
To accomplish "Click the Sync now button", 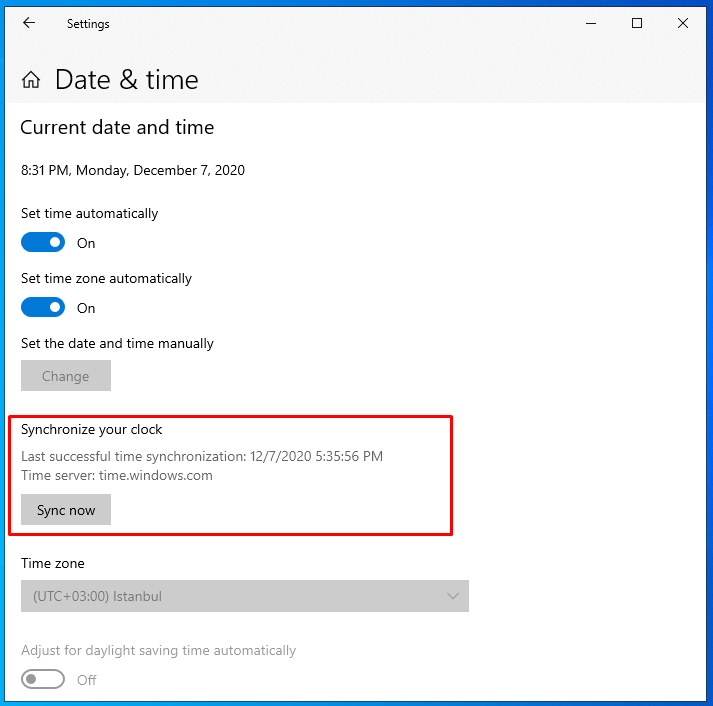I will click(66, 510).
